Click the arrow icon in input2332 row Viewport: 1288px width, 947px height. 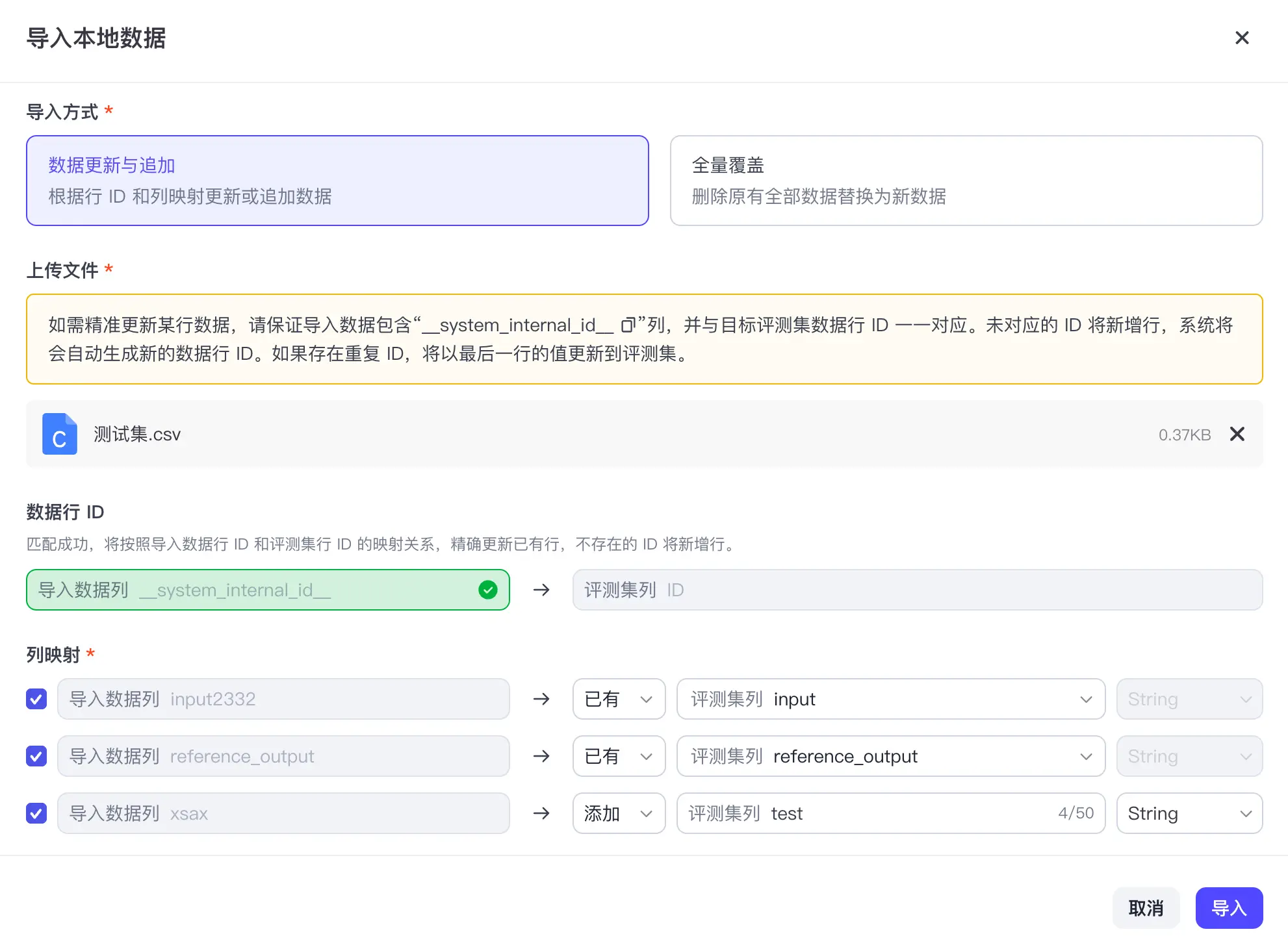[541, 699]
